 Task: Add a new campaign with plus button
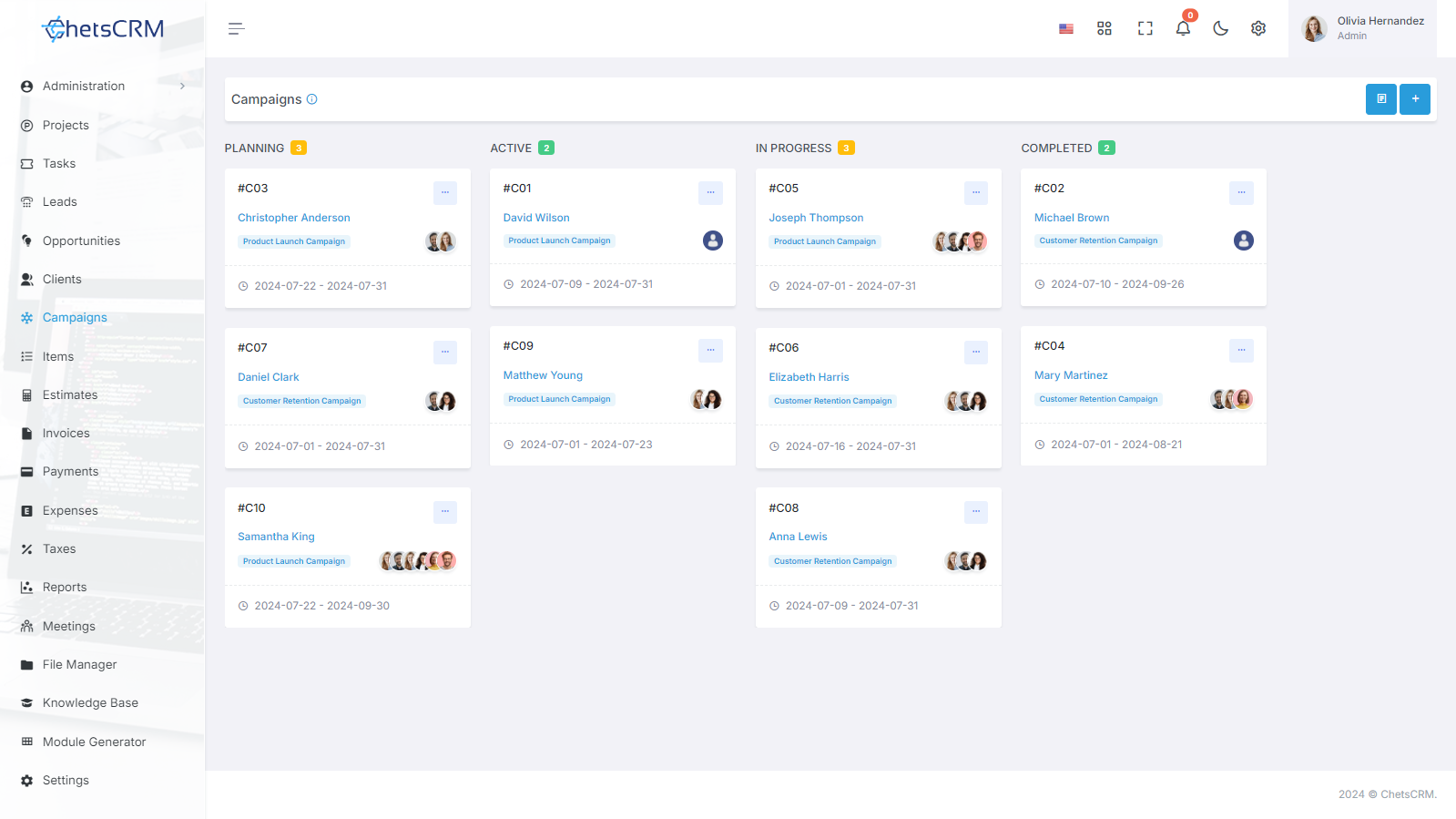click(x=1415, y=99)
